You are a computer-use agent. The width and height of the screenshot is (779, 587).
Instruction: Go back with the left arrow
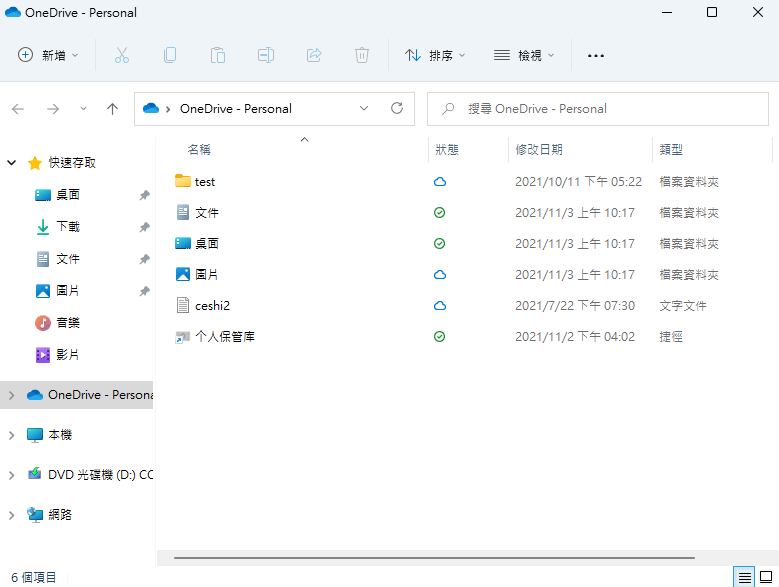pyautogui.click(x=18, y=109)
